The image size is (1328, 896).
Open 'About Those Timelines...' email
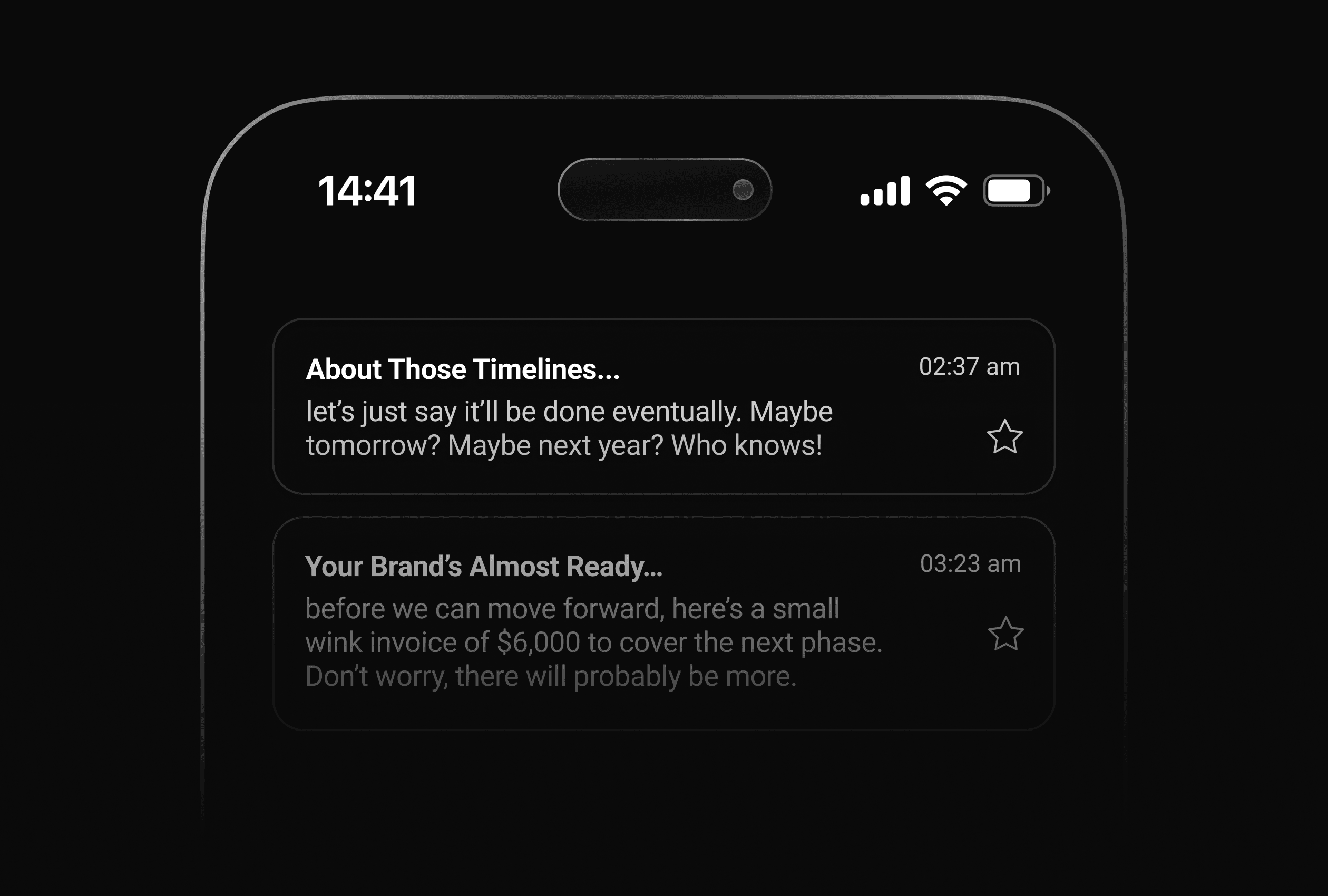point(663,406)
